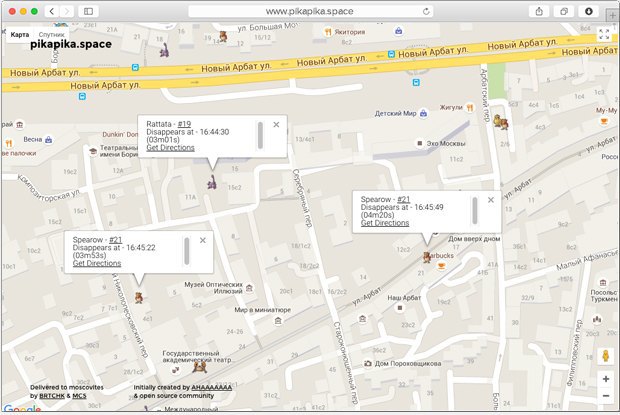Open Safari's share menu icon
Screen dimensions: 620x415
click(x=539, y=11)
